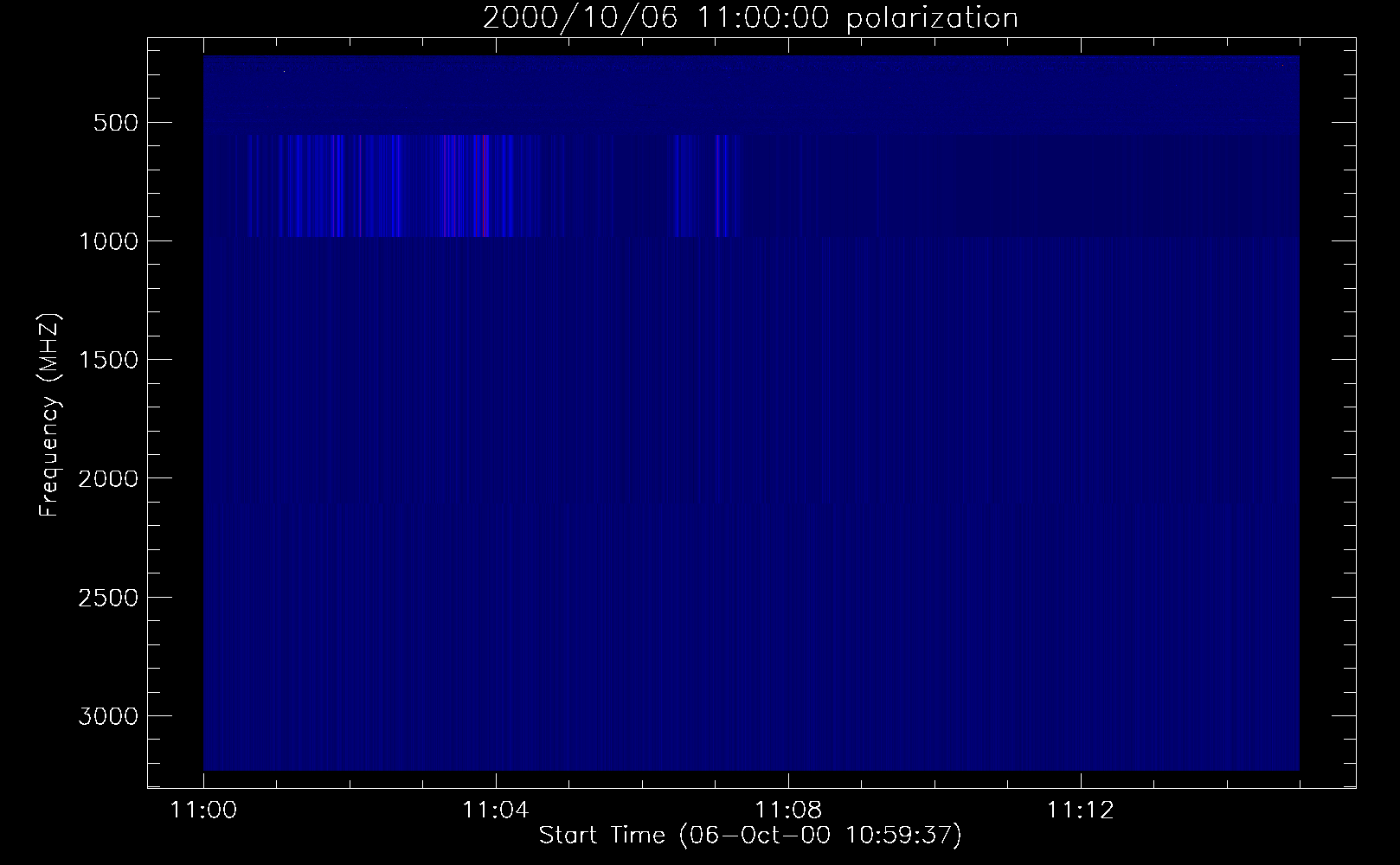Select the '3000' frequency tick label
1400x865 pixels.
[108, 716]
